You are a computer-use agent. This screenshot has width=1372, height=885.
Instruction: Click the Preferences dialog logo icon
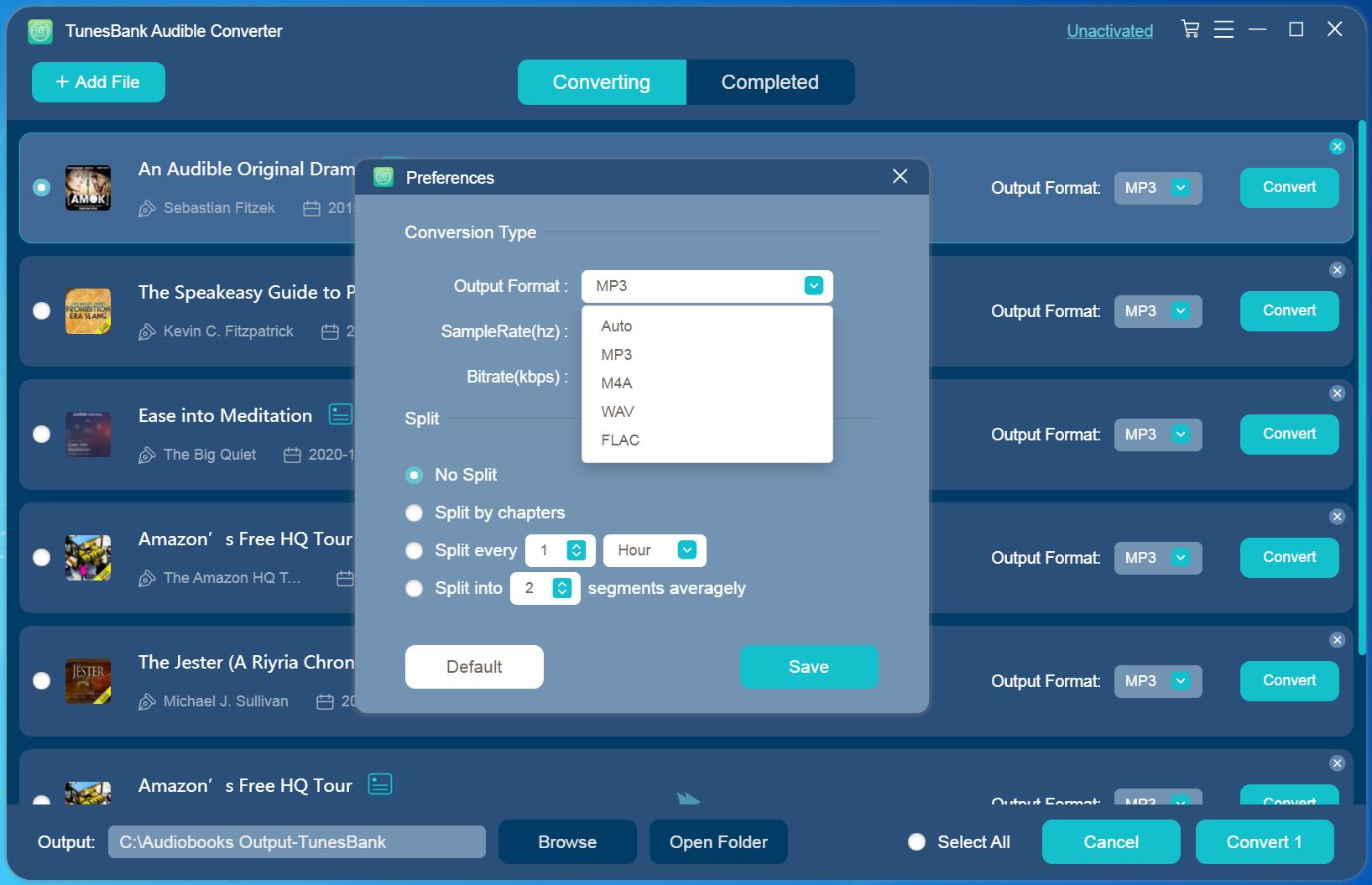[x=383, y=177]
